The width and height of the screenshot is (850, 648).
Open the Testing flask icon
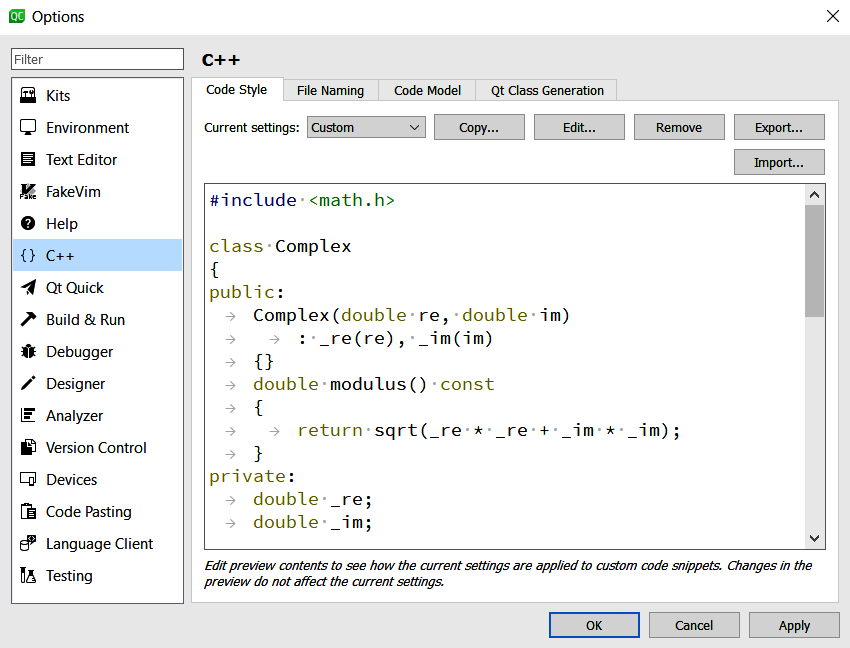(x=28, y=576)
